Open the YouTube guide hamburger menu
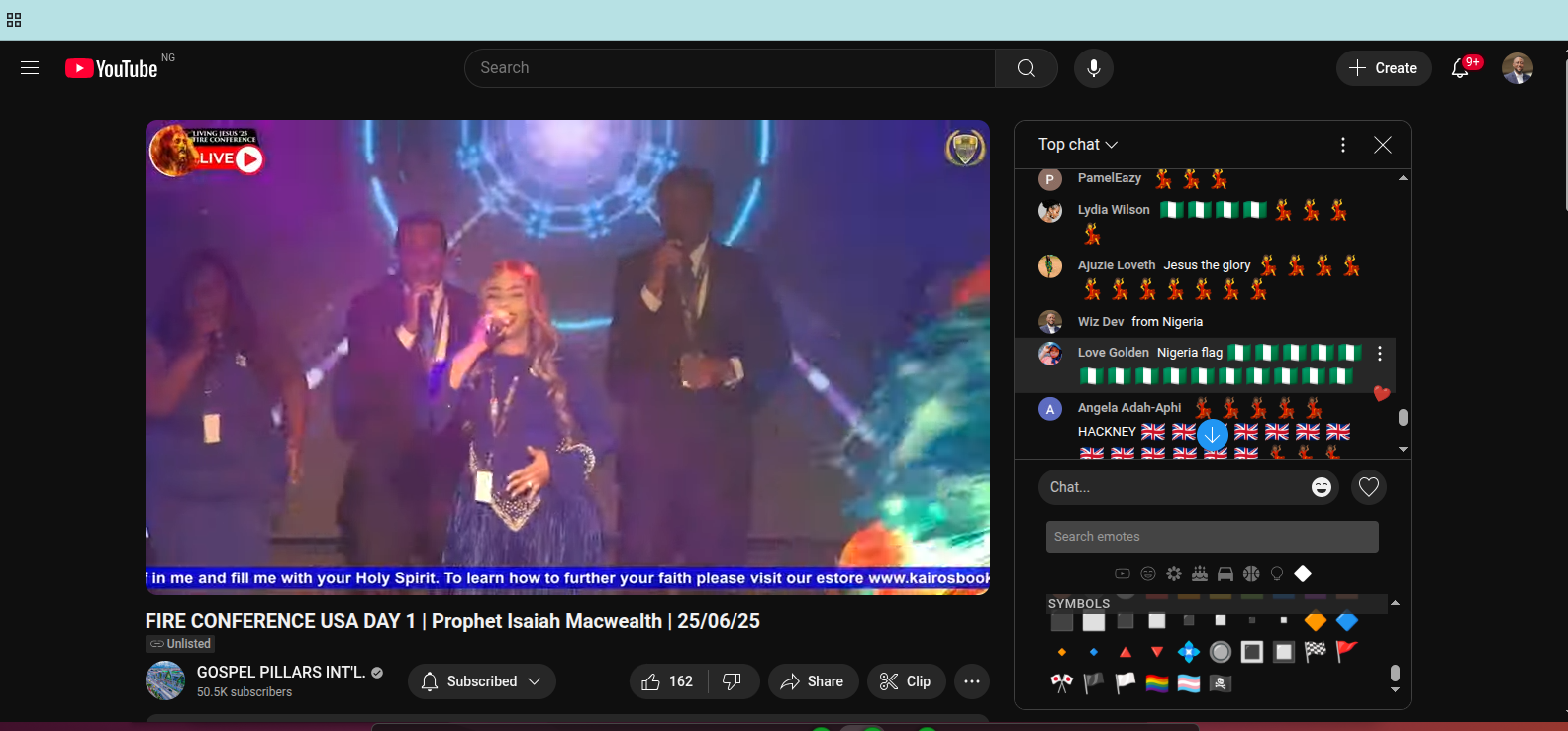 click(30, 68)
